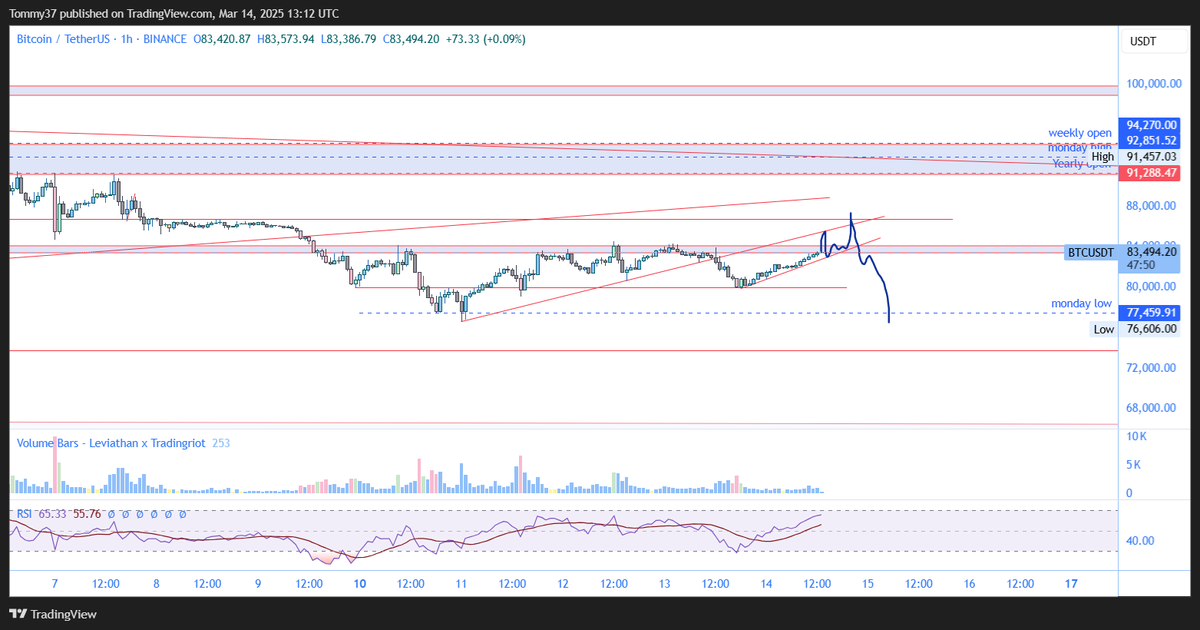Screen dimensions: 1200x630
Task: Click the date 8 on time axis
Action: [x=157, y=584]
